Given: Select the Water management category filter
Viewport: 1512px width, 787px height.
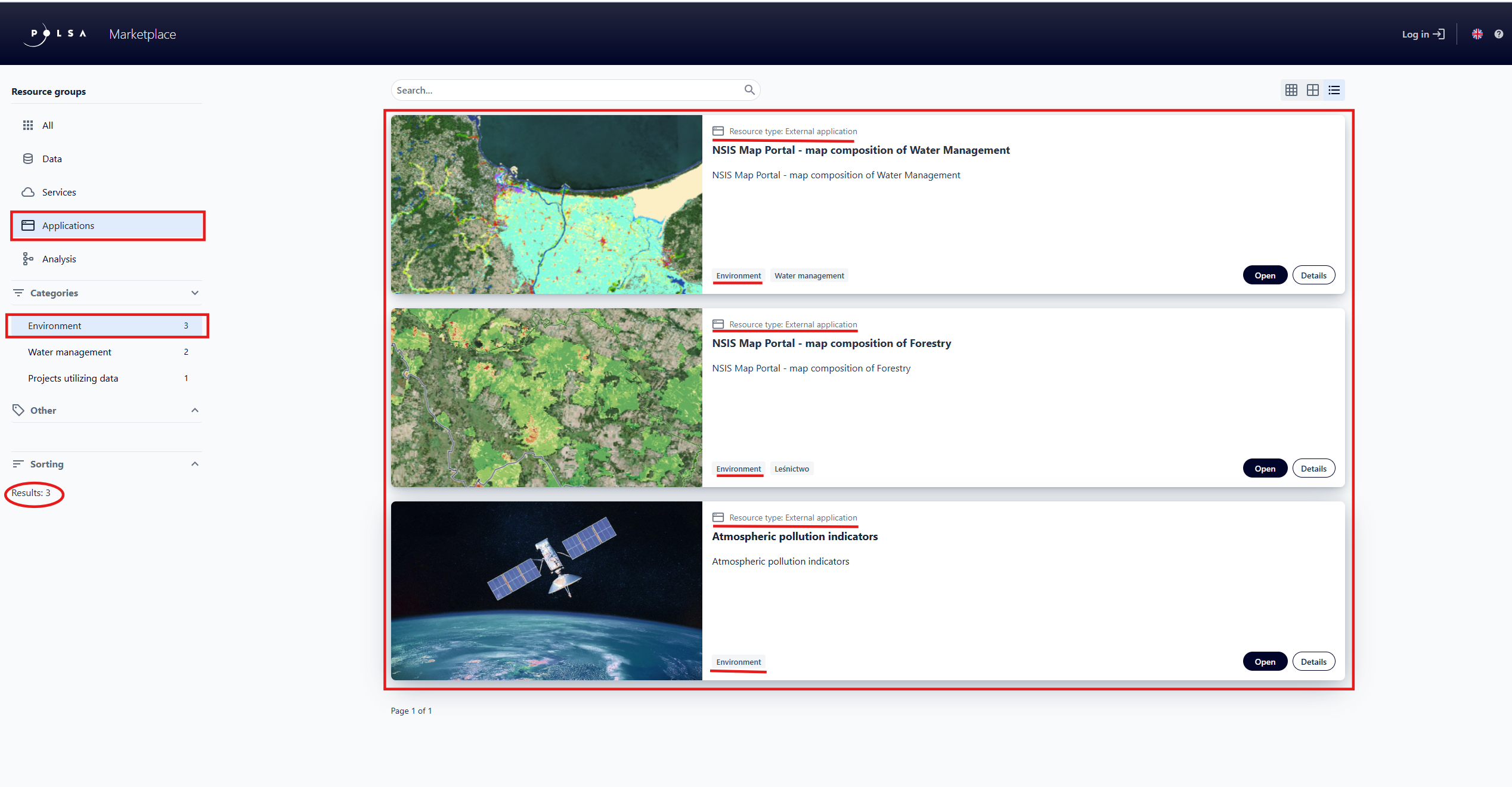Looking at the screenshot, I should [70, 352].
